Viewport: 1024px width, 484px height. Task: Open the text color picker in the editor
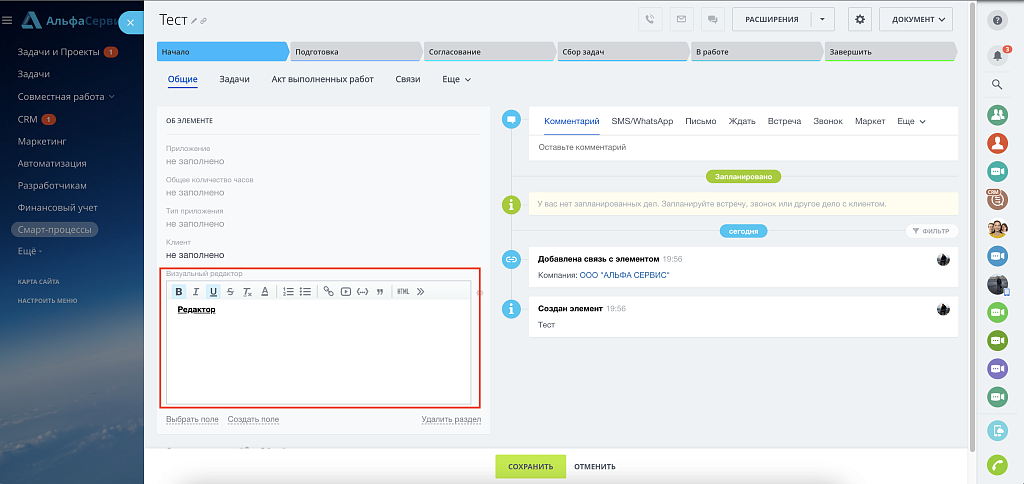[264, 292]
